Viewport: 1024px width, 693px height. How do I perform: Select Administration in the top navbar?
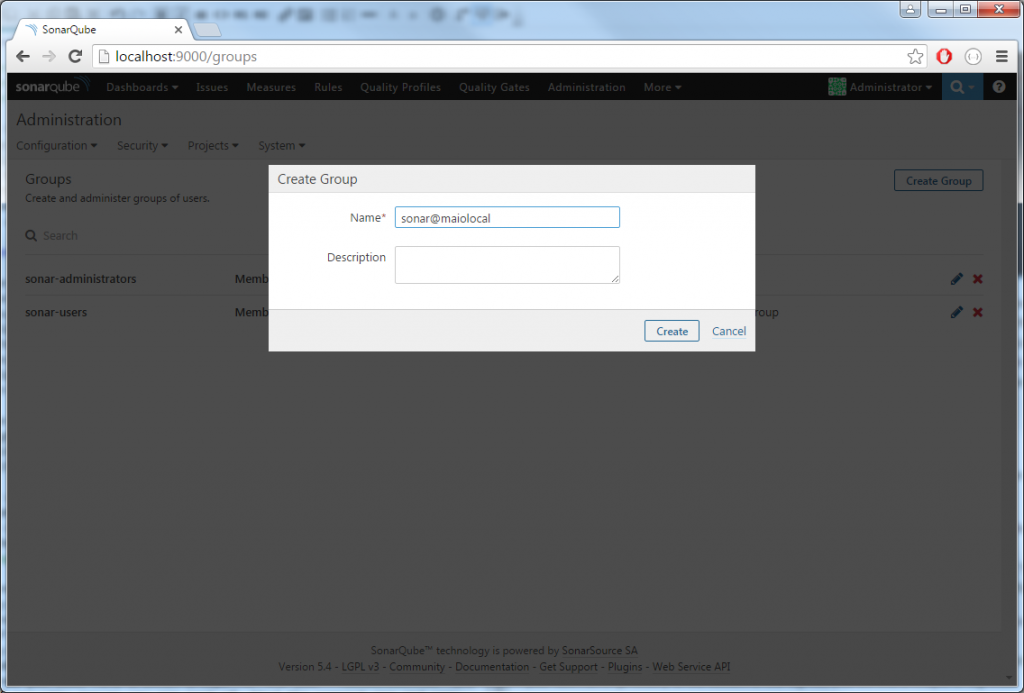click(x=586, y=87)
